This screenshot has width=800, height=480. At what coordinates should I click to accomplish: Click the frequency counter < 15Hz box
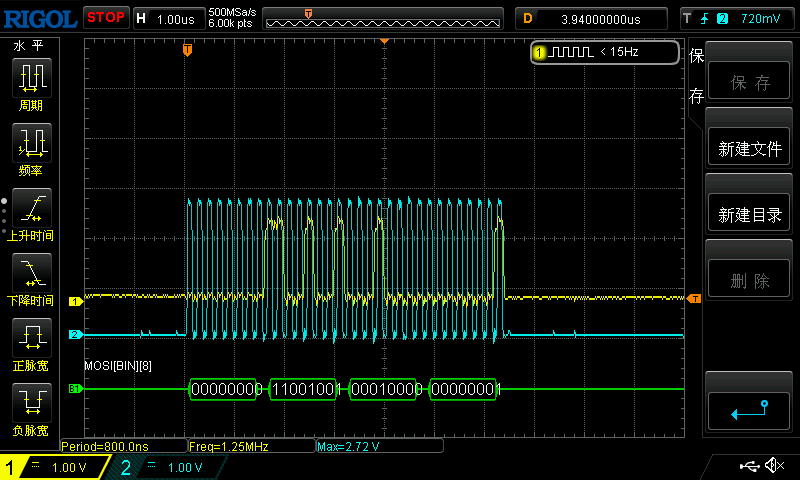(605, 52)
